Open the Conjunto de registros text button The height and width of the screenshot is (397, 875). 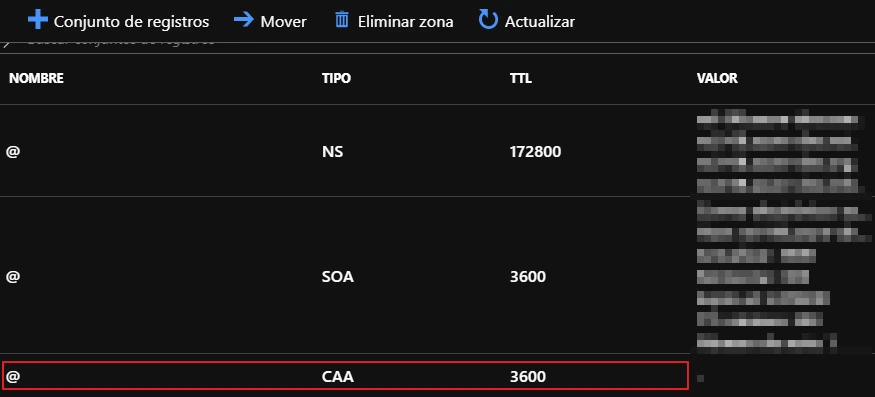[x=131, y=22]
